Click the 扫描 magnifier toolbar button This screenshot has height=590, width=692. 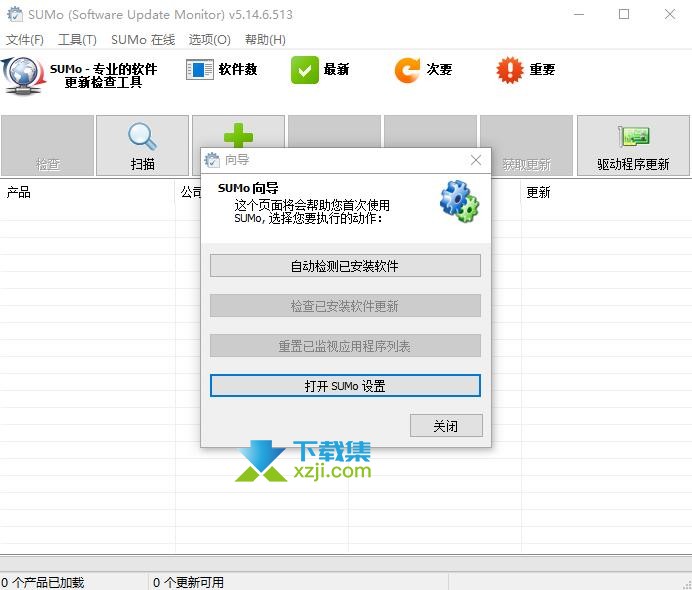(x=142, y=146)
